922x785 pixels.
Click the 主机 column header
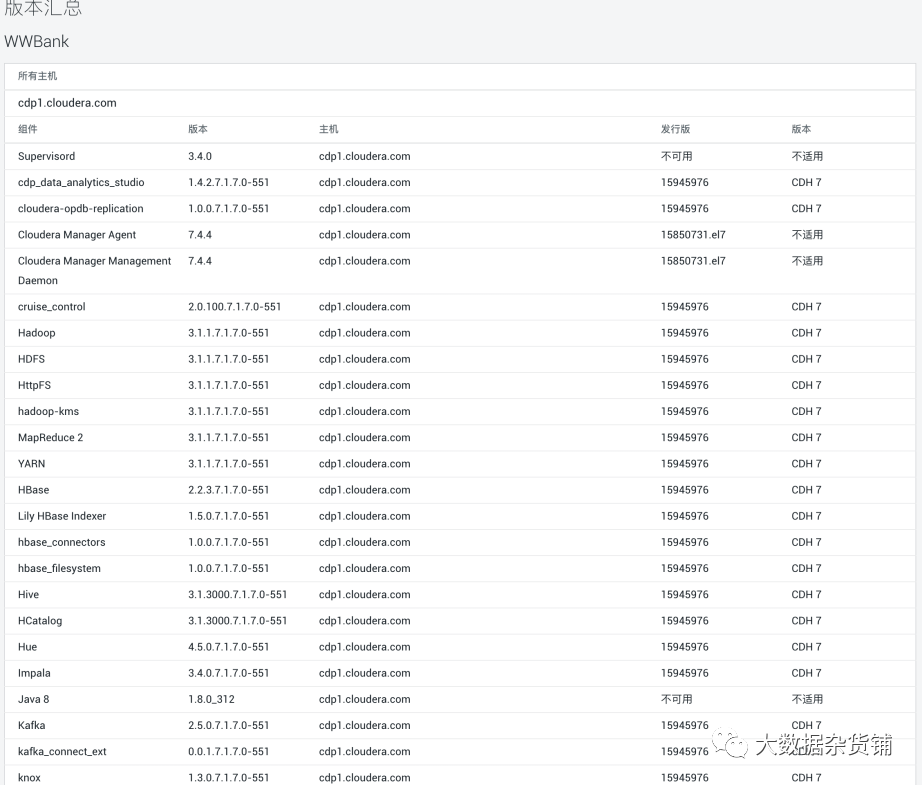[329, 129]
